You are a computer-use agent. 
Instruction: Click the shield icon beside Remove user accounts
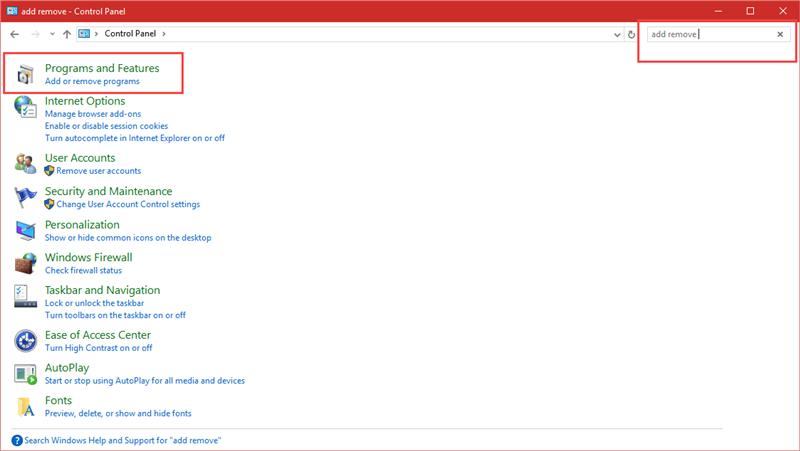(x=49, y=171)
